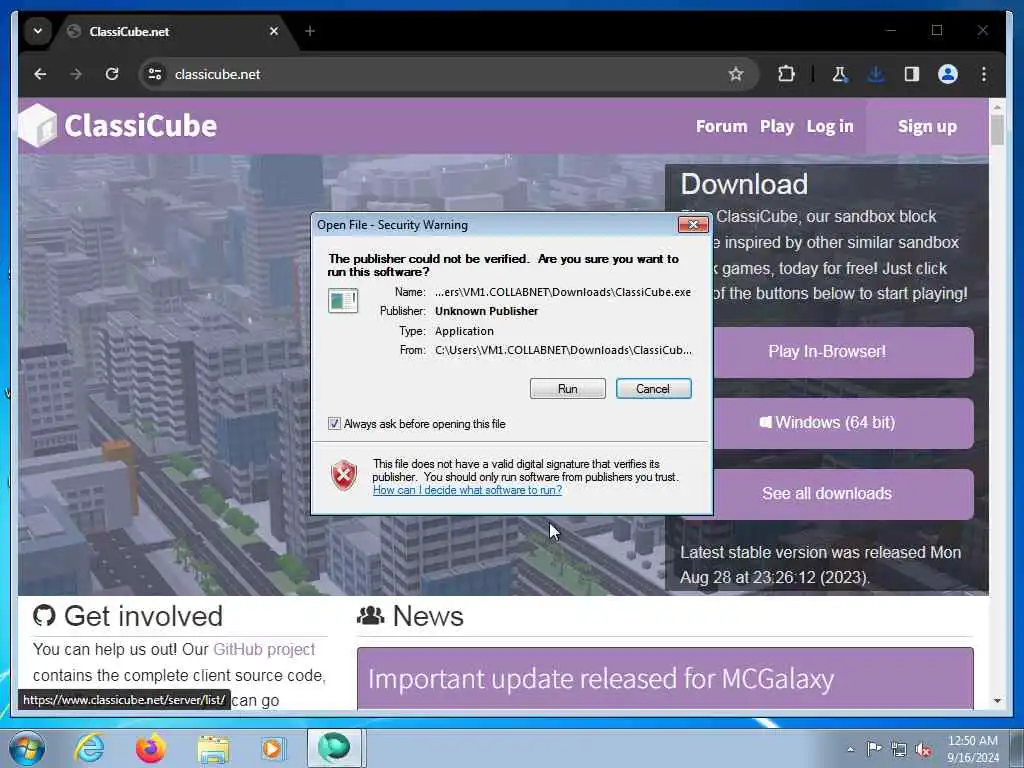Open Chrome three-dot menu
1024x768 pixels.
pos(984,74)
